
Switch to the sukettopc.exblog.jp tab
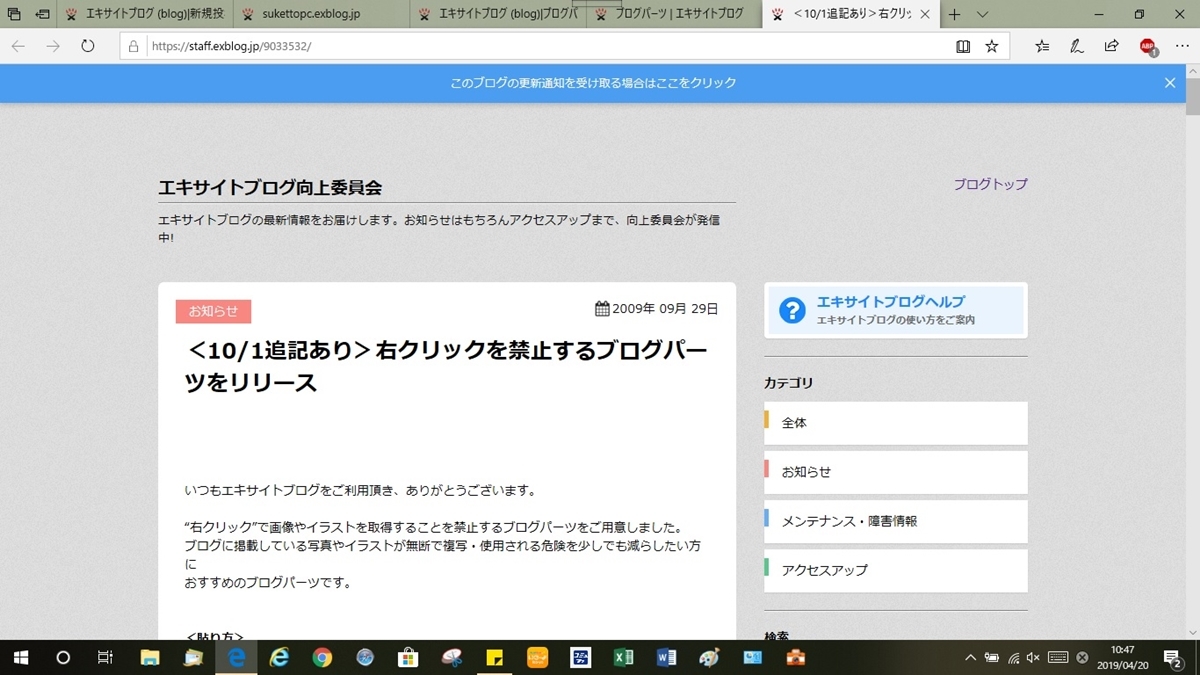[323, 15]
